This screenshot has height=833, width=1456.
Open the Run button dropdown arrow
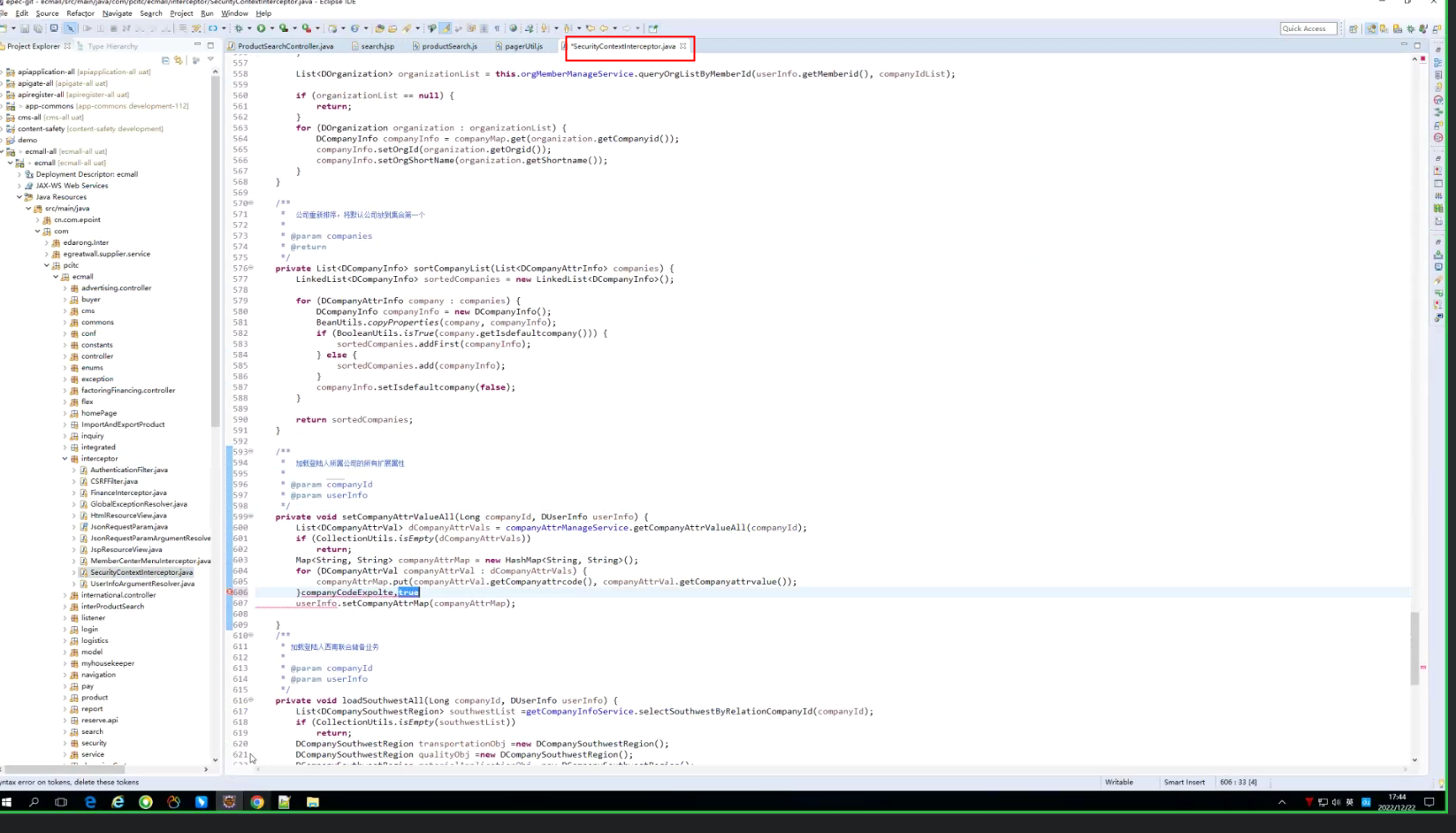click(272, 28)
